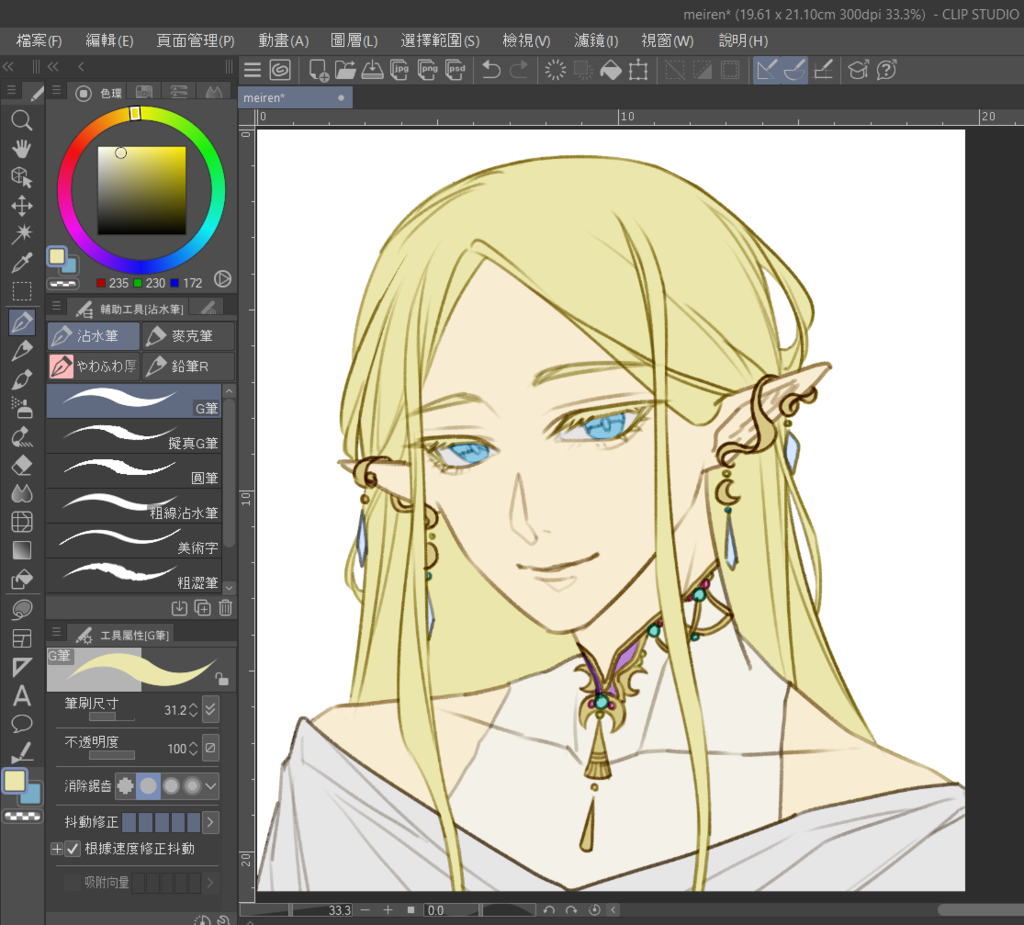
Task: Export as psd icon
Action: [x=456, y=70]
